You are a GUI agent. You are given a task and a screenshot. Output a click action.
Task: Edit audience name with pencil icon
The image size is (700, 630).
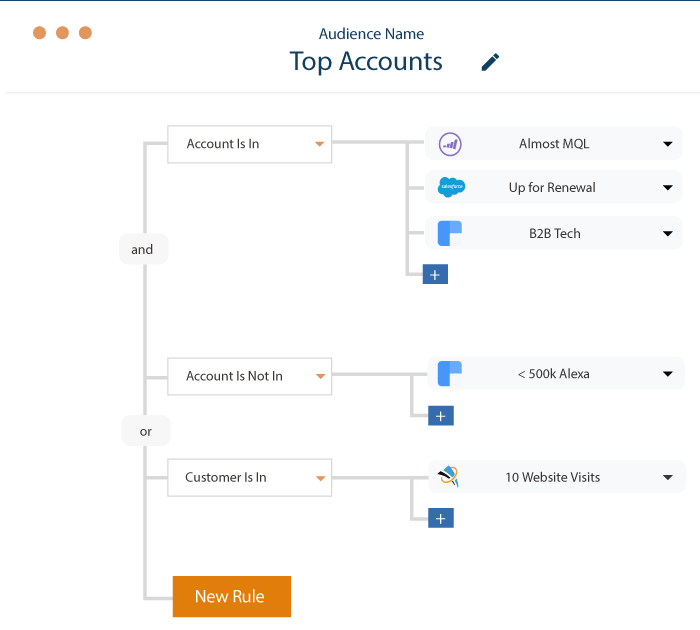(490, 62)
